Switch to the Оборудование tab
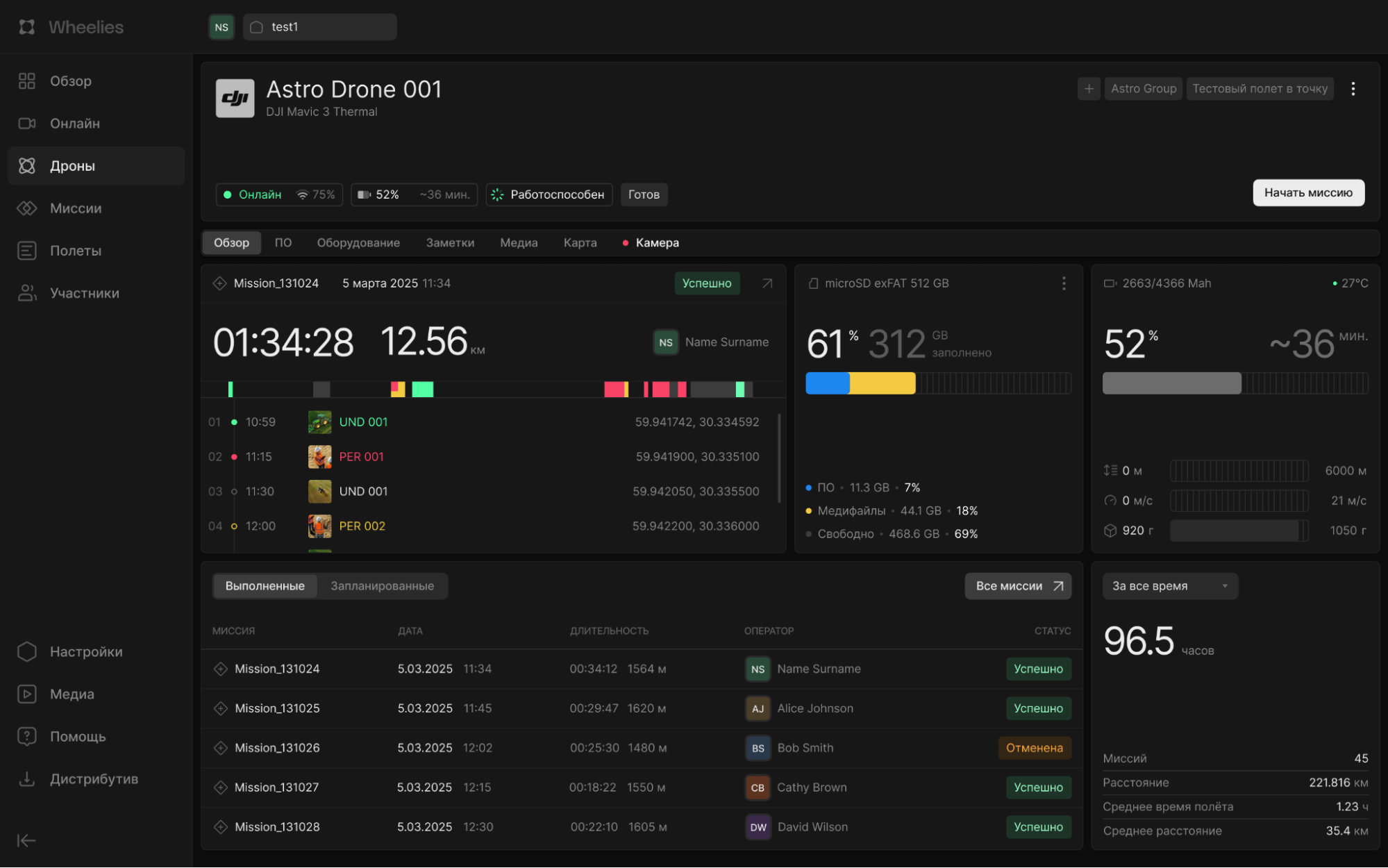 click(358, 243)
